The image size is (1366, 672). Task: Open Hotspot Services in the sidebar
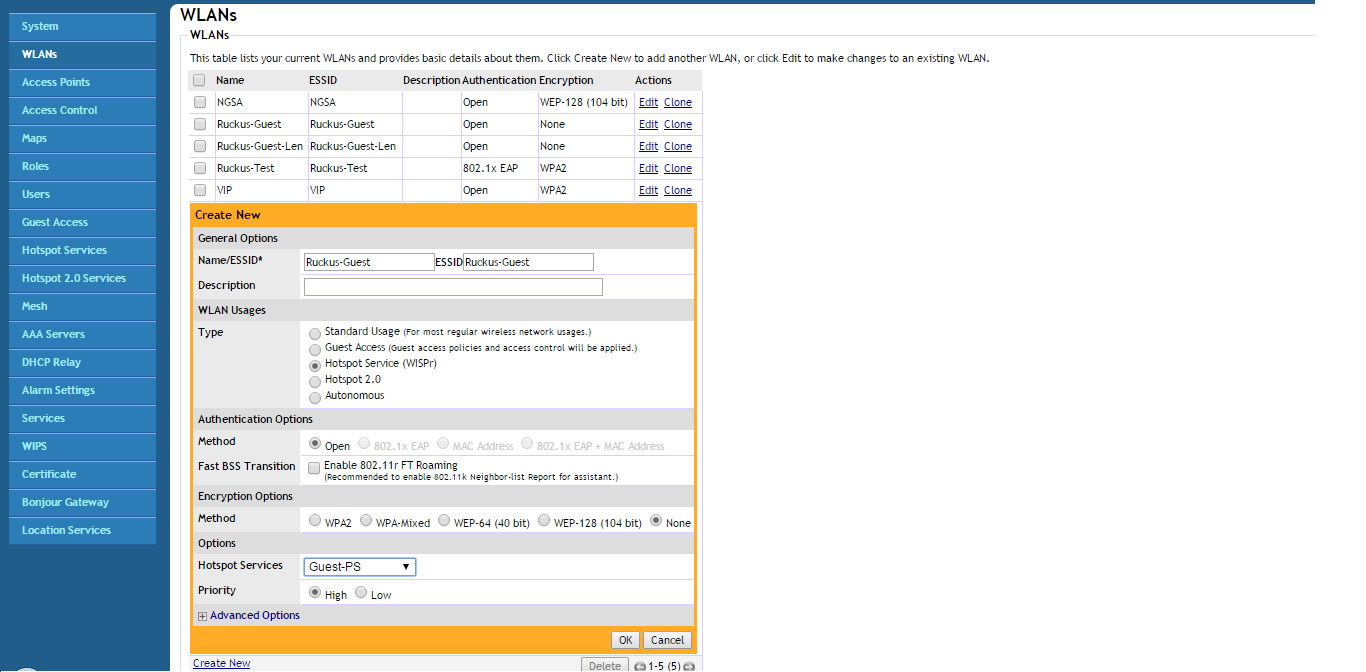pos(82,250)
